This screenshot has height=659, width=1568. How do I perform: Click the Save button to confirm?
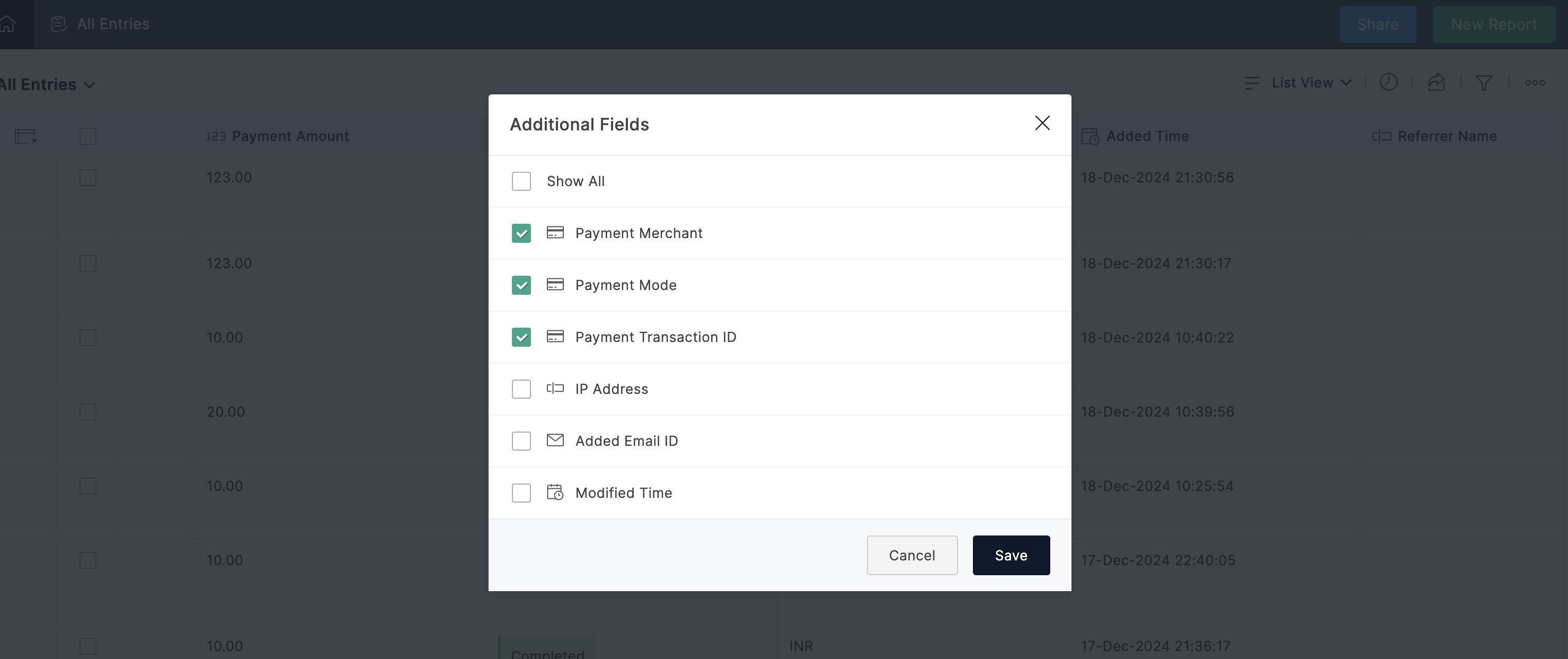pyautogui.click(x=1011, y=555)
